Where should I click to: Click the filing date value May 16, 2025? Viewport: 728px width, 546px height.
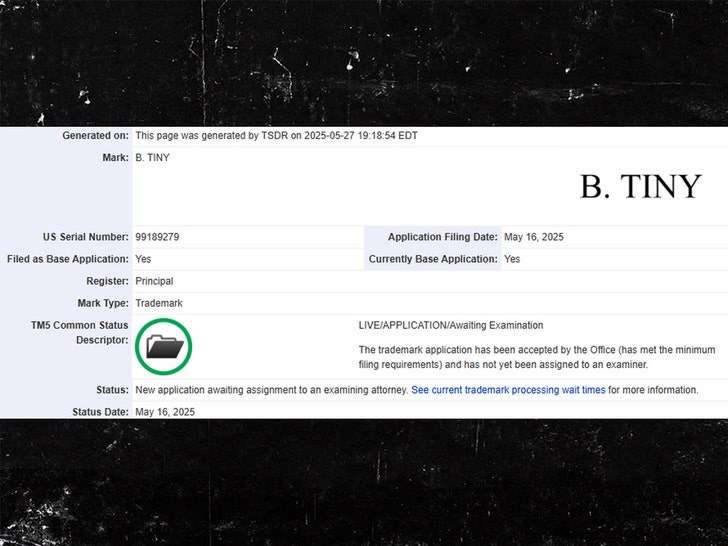click(534, 237)
